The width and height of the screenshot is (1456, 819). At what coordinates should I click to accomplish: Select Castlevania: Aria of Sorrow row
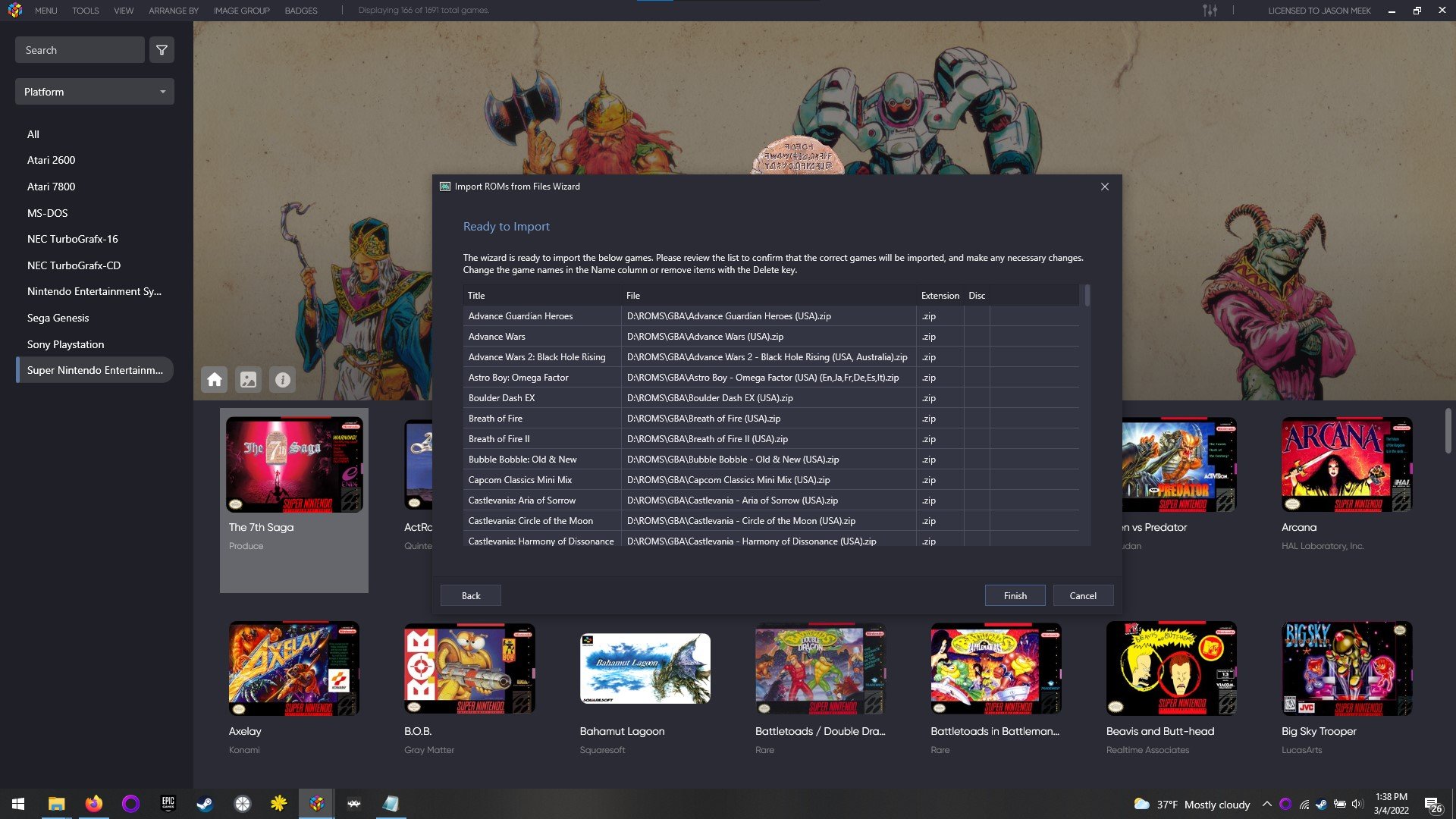click(x=771, y=500)
